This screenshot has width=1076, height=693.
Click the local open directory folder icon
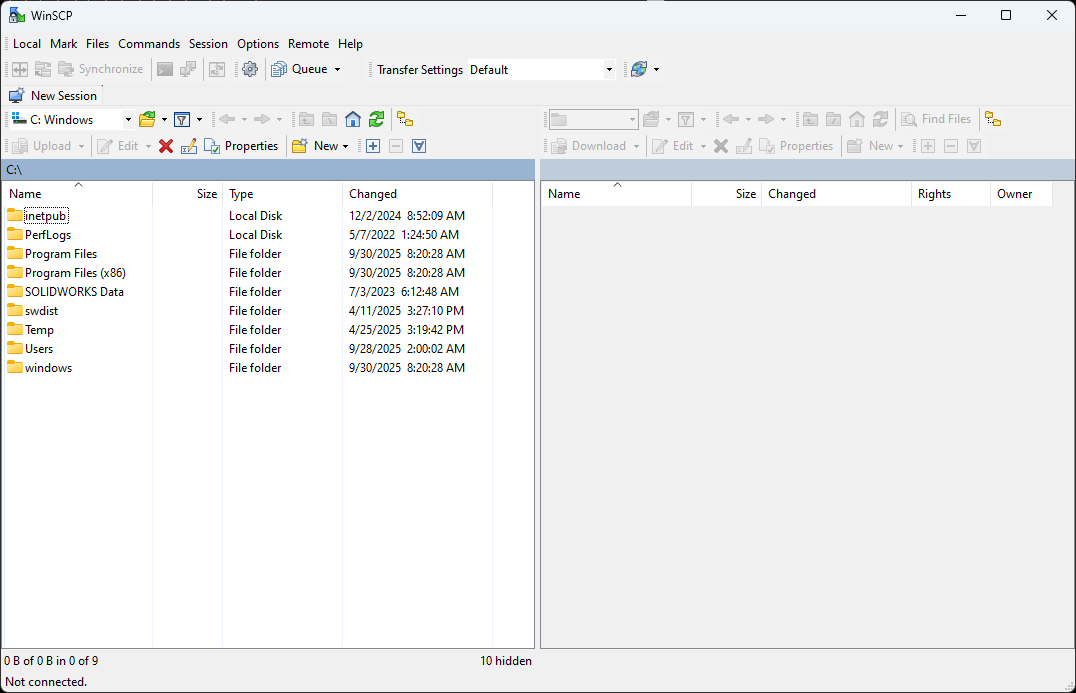point(147,119)
